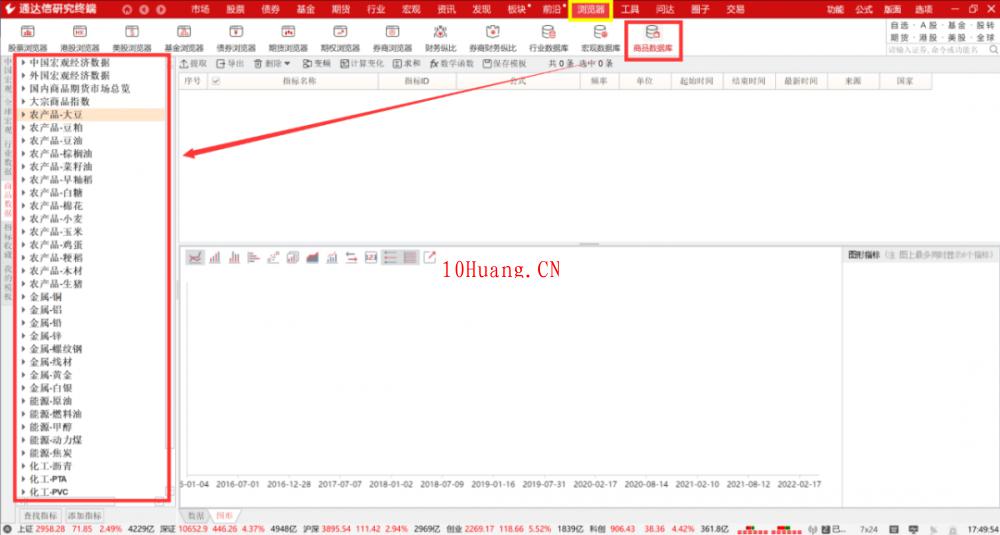Image resolution: width=1000 pixels, height=535 pixels.
Task: Click the 计算变化 button
Action: pos(362,64)
